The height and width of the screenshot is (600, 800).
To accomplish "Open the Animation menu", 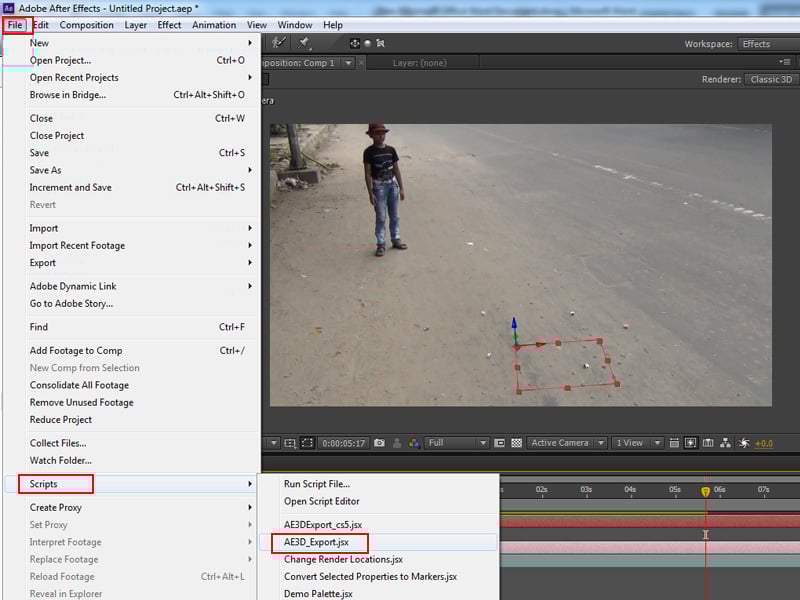I will click(214, 25).
